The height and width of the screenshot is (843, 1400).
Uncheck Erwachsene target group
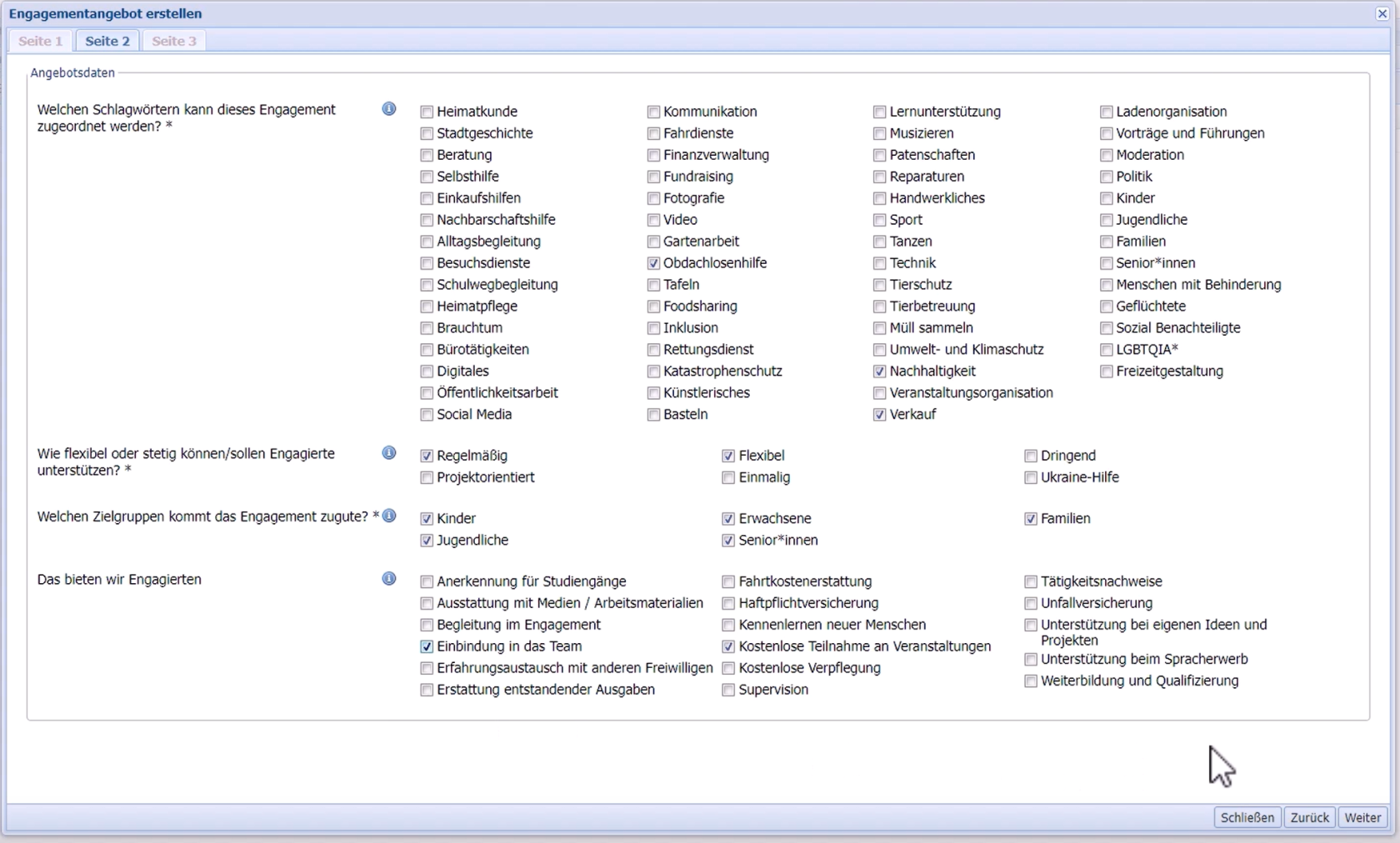tap(728, 519)
